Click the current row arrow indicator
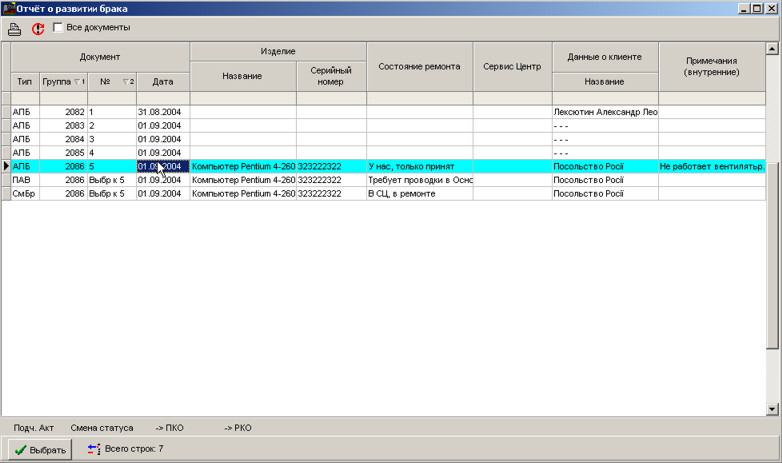The width and height of the screenshot is (782, 463). [6, 167]
